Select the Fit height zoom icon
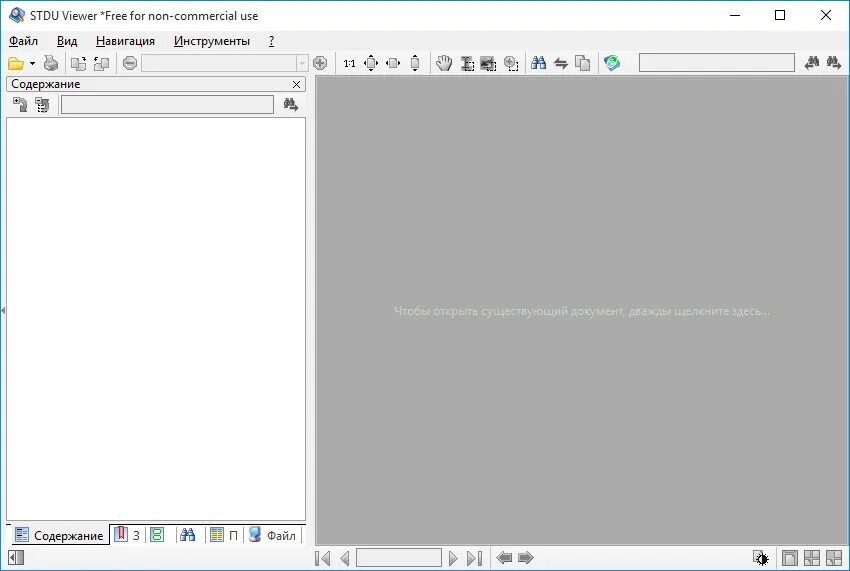Screen dimensions: 850x571 415,63
